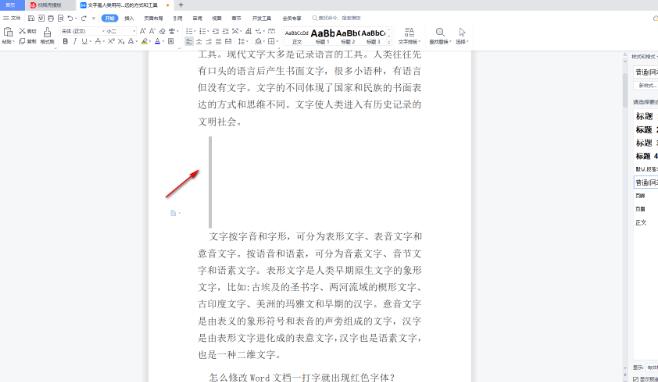Click the numbered list icon
The width and height of the screenshot is (658, 382).
click(x=203, y=31)
